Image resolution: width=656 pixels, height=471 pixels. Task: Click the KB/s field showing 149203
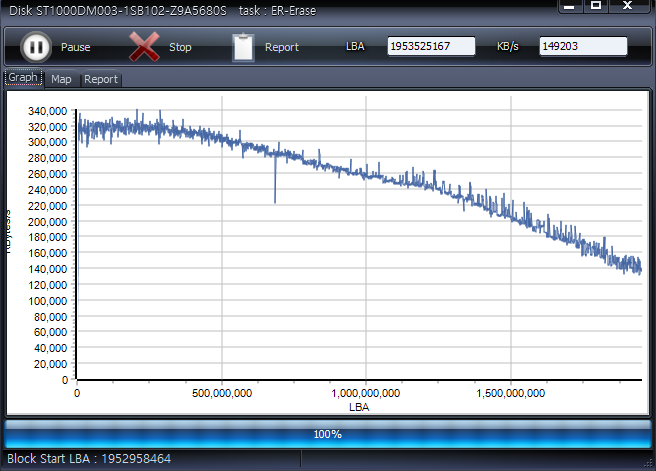pos(583,46)
